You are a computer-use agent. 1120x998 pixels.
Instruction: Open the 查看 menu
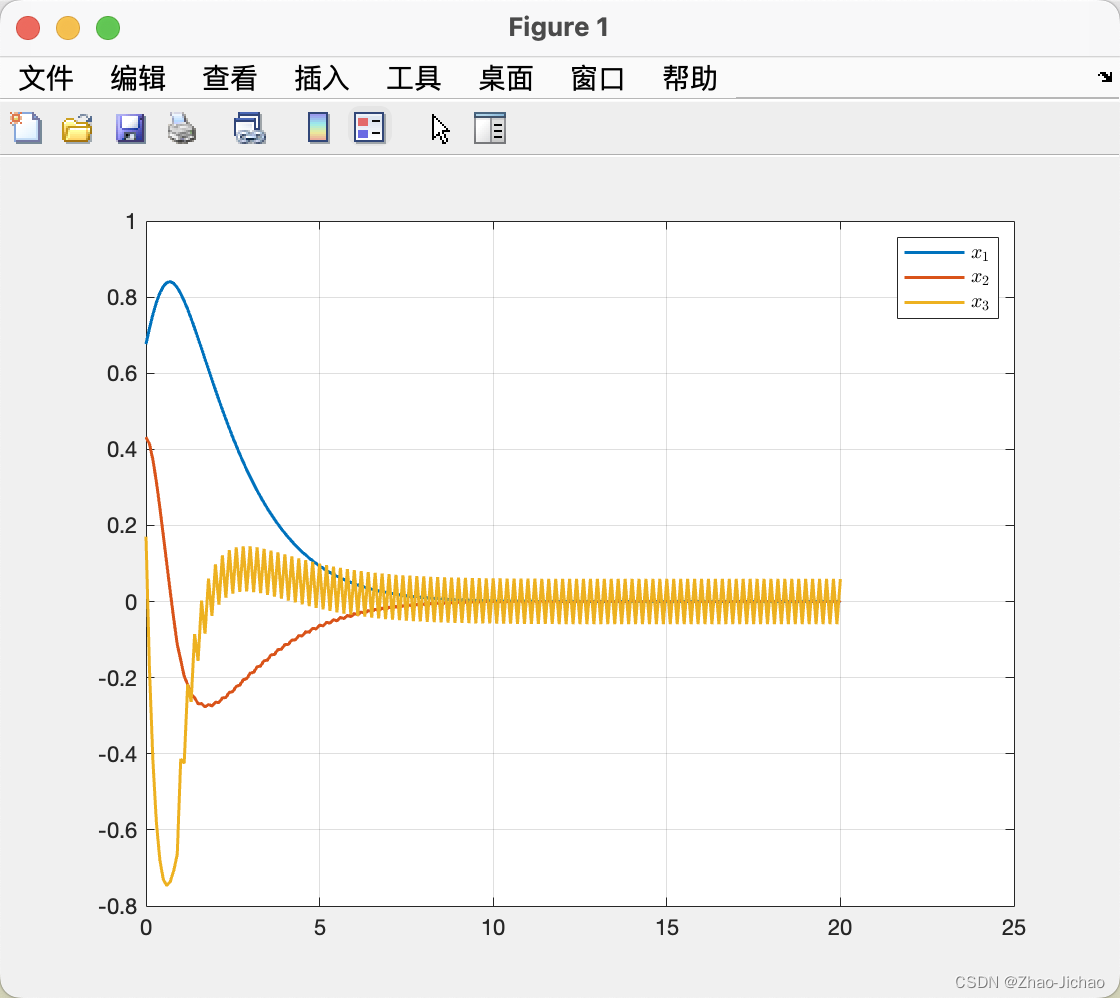[x=230, y=78]
